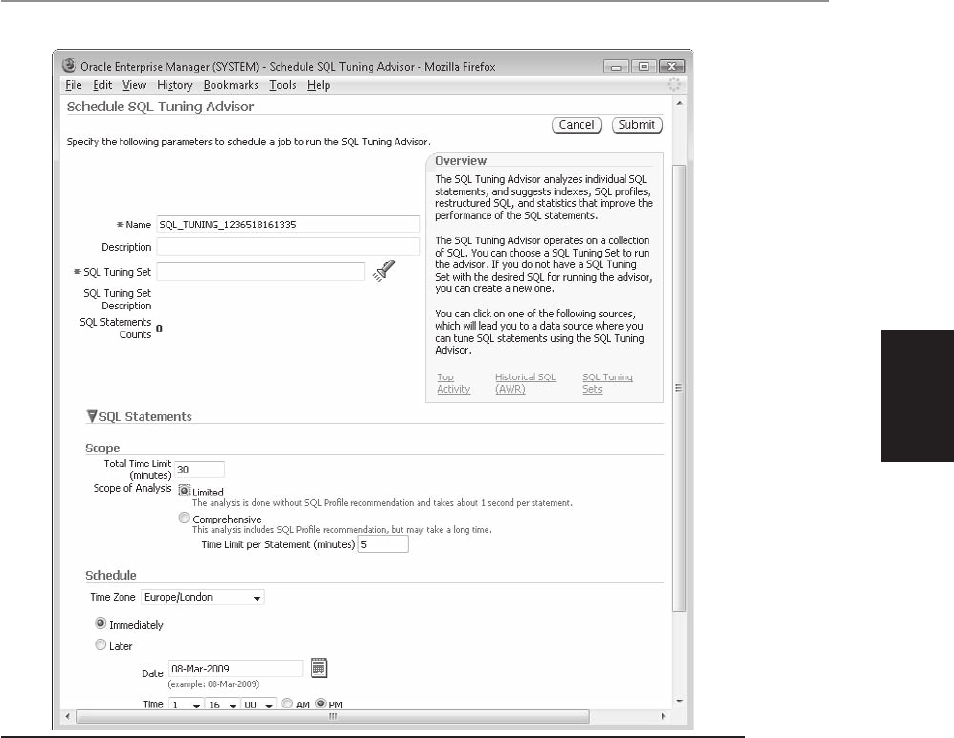Open the hour dropdown in Time row

[186, 704]
